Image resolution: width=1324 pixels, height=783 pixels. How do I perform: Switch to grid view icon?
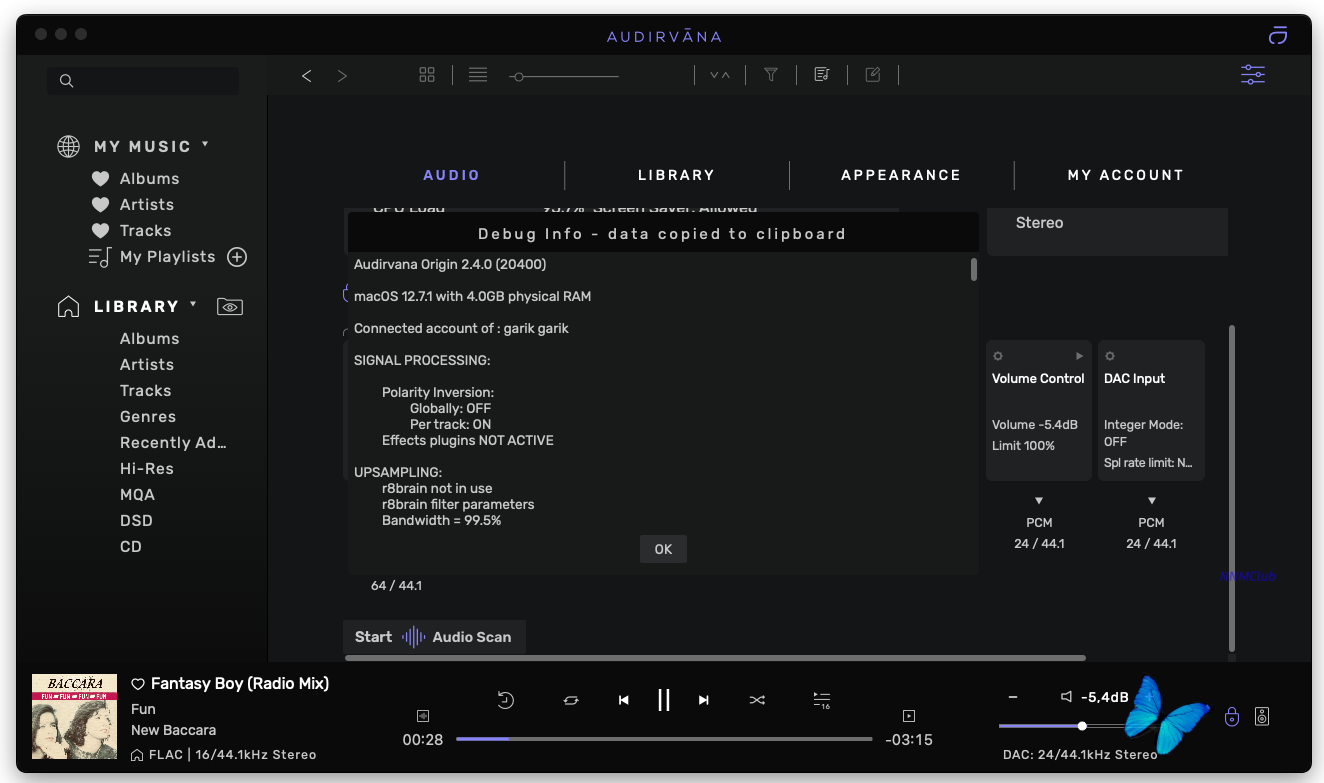click(427, 75)
